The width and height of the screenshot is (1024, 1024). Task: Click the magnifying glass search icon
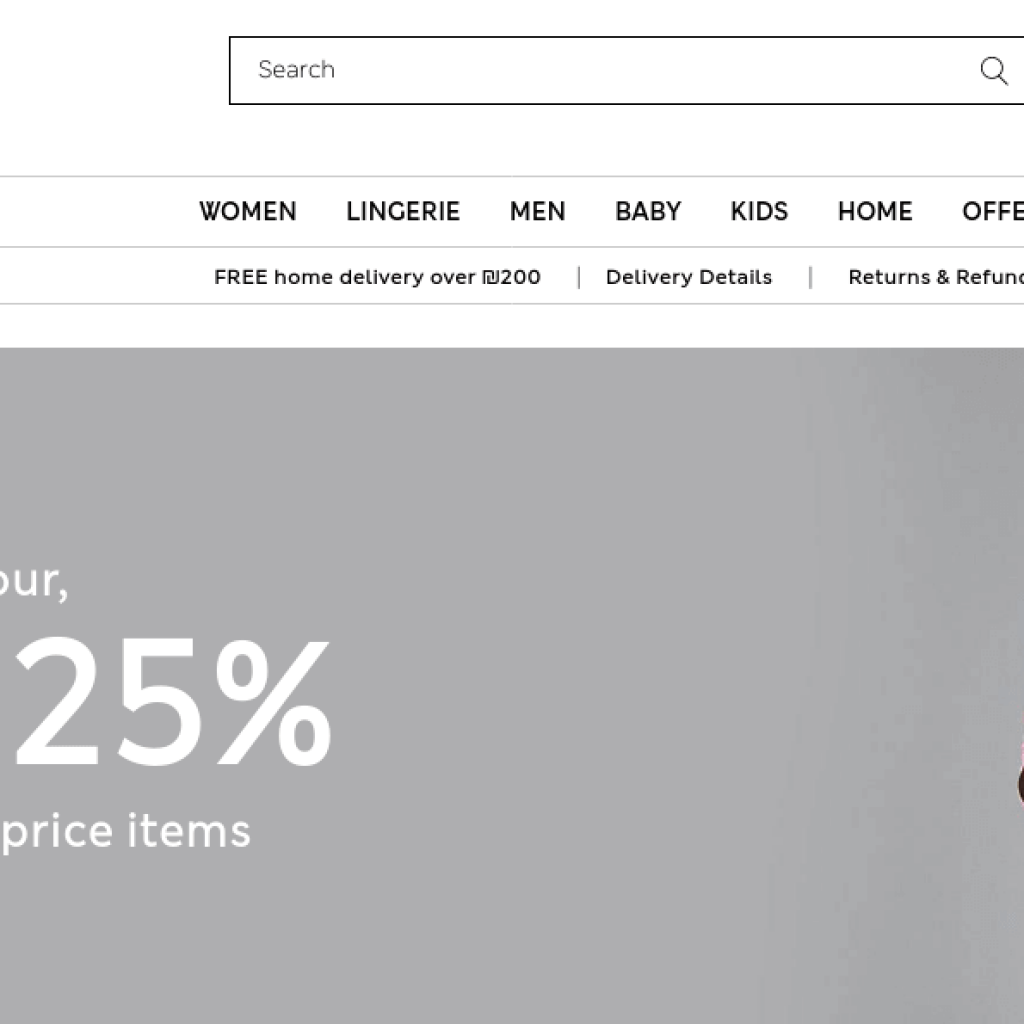[x=993, y=70]
